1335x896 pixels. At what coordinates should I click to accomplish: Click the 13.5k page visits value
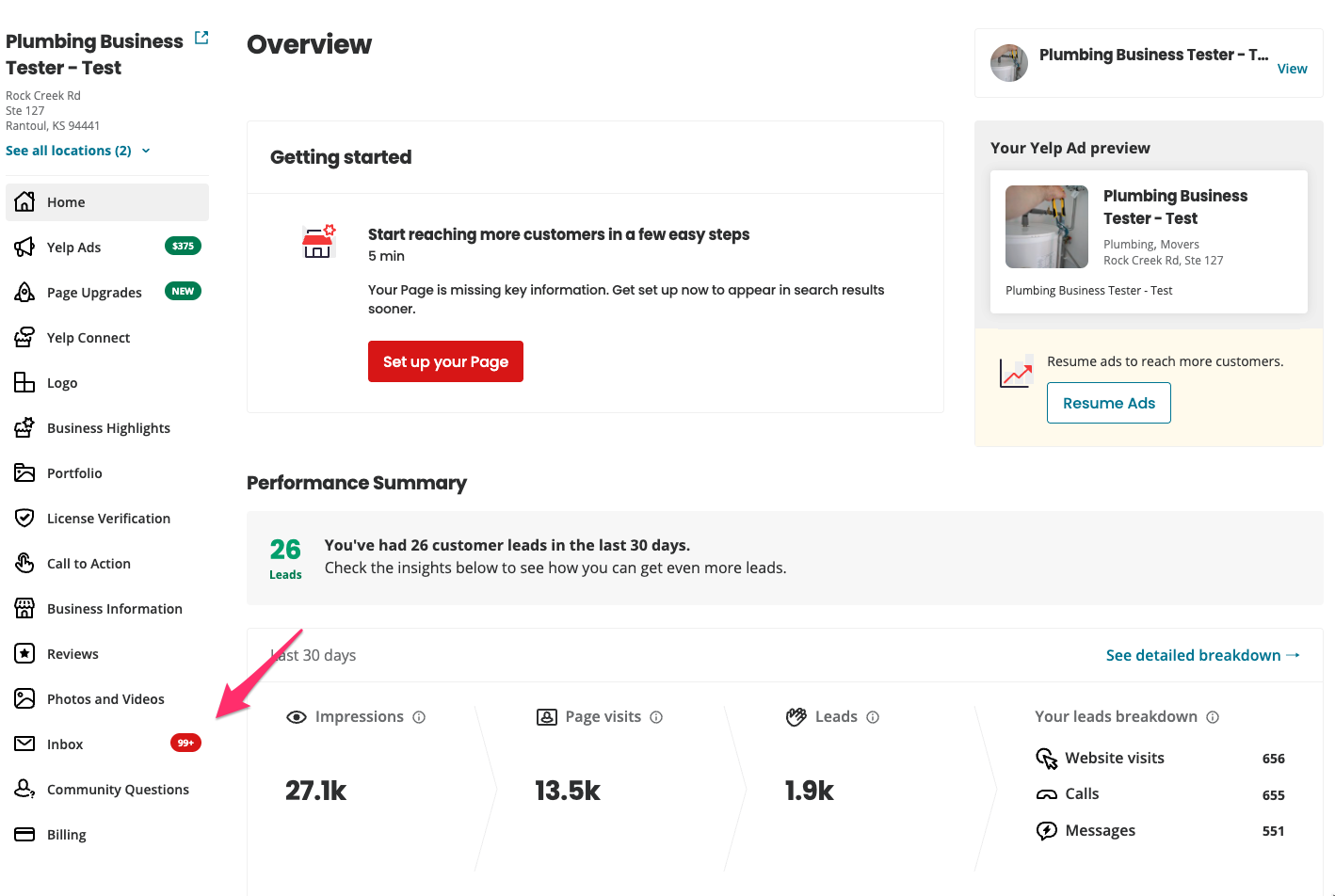[x=568, y=791]
